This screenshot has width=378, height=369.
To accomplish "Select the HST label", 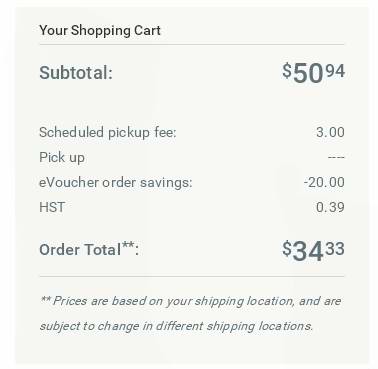I will coord(52,207).
